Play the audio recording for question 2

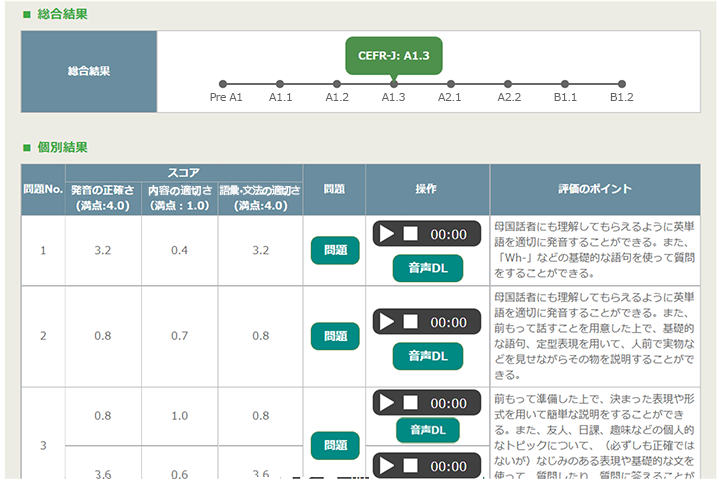[x=387, y=322]
